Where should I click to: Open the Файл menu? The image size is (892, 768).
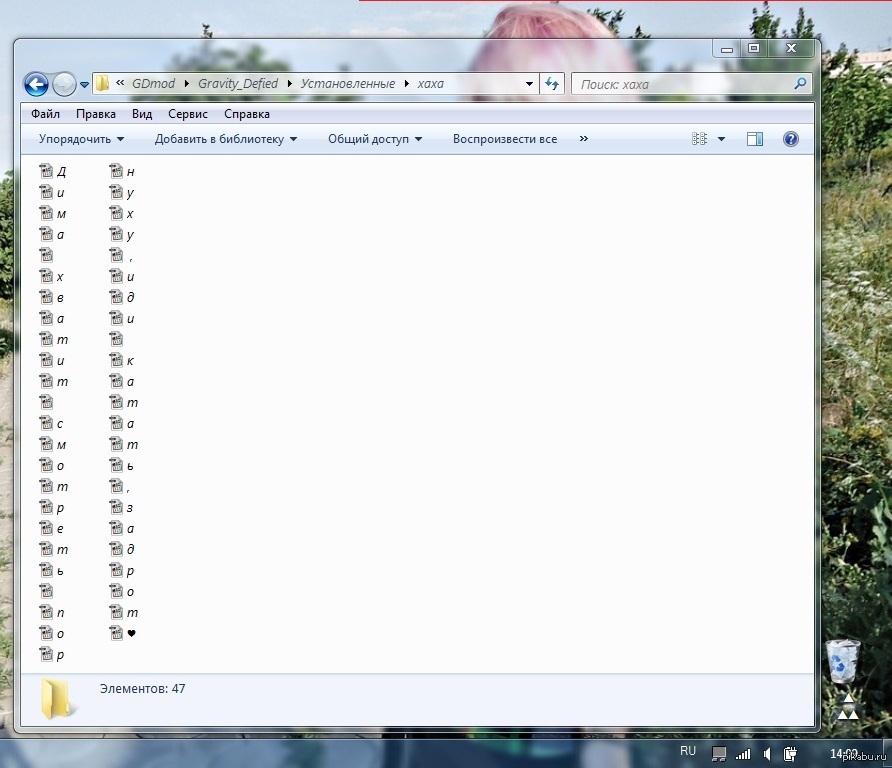point(45,114)
